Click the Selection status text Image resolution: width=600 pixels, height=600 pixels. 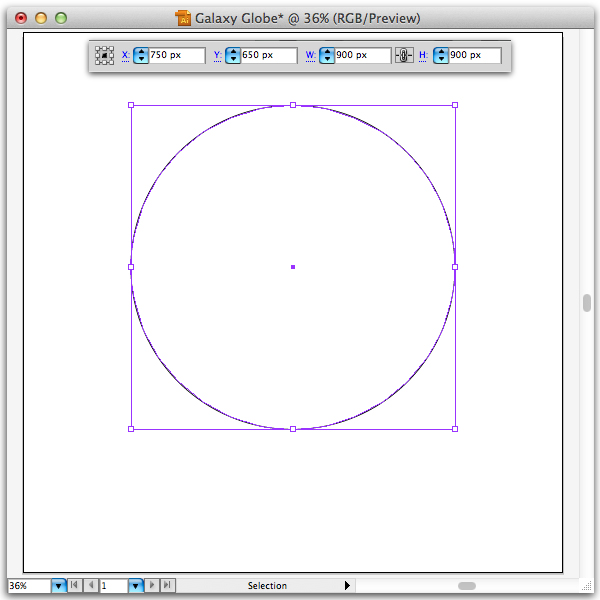click(x=267, y=585)
